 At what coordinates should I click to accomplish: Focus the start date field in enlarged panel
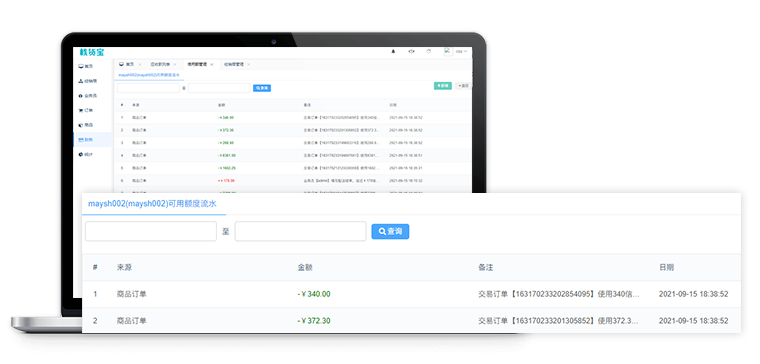(151, 231)
